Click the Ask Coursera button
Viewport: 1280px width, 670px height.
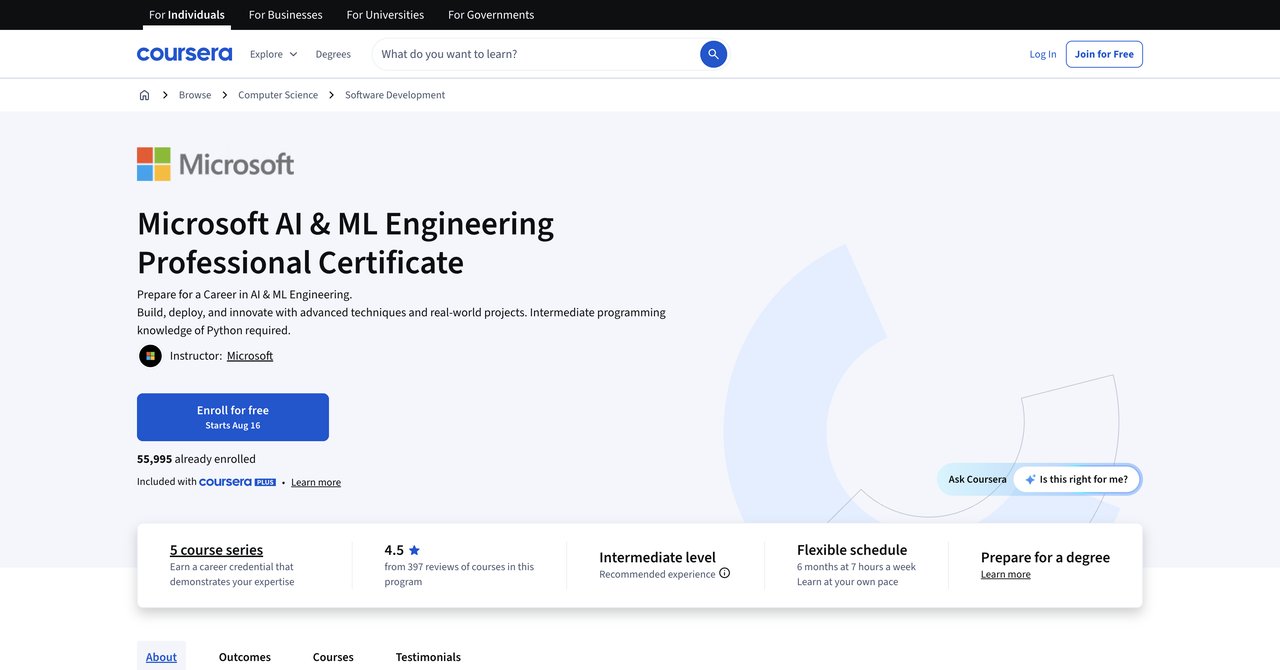(x=977, y=479)
